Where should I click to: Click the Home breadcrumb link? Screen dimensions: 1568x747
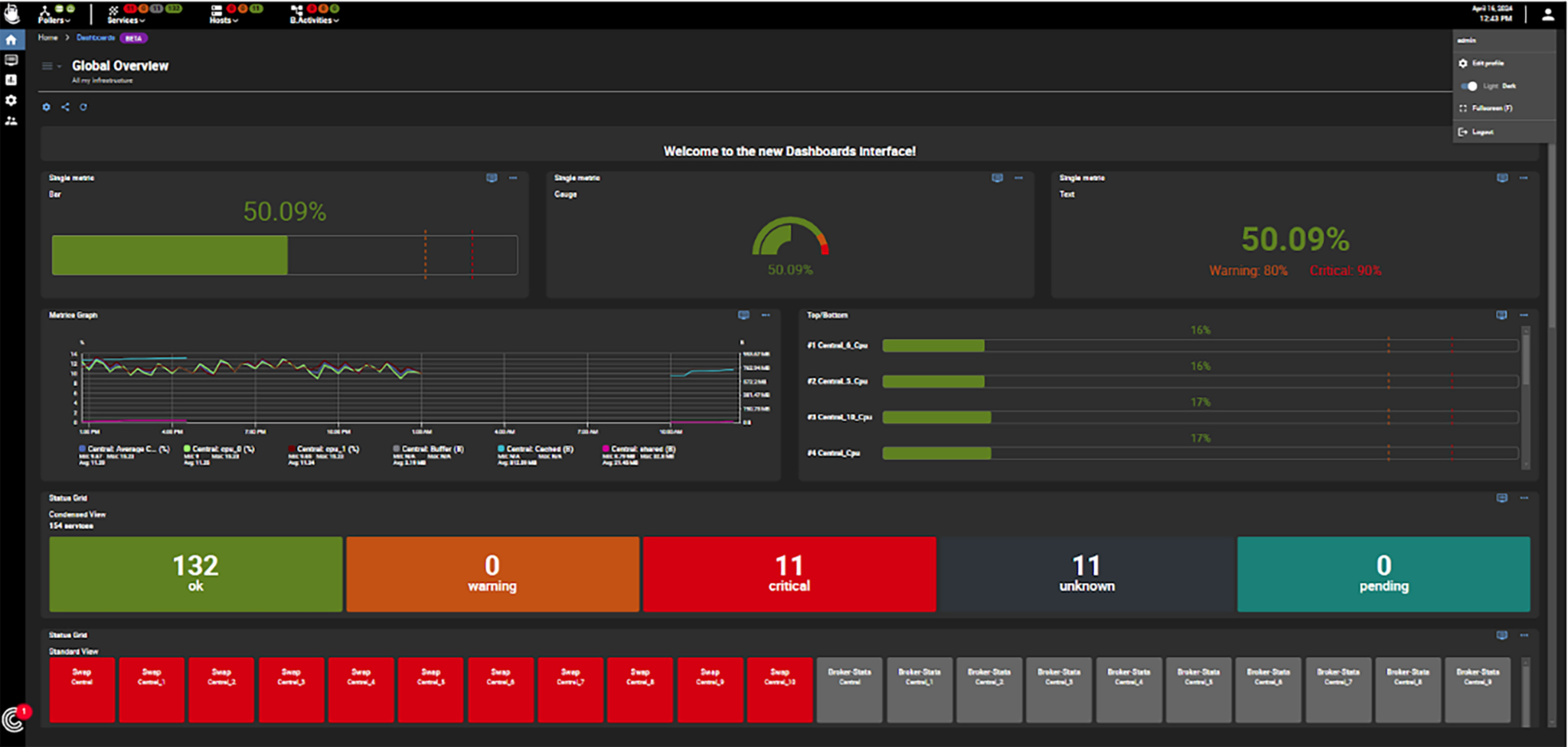click(47, 38)
